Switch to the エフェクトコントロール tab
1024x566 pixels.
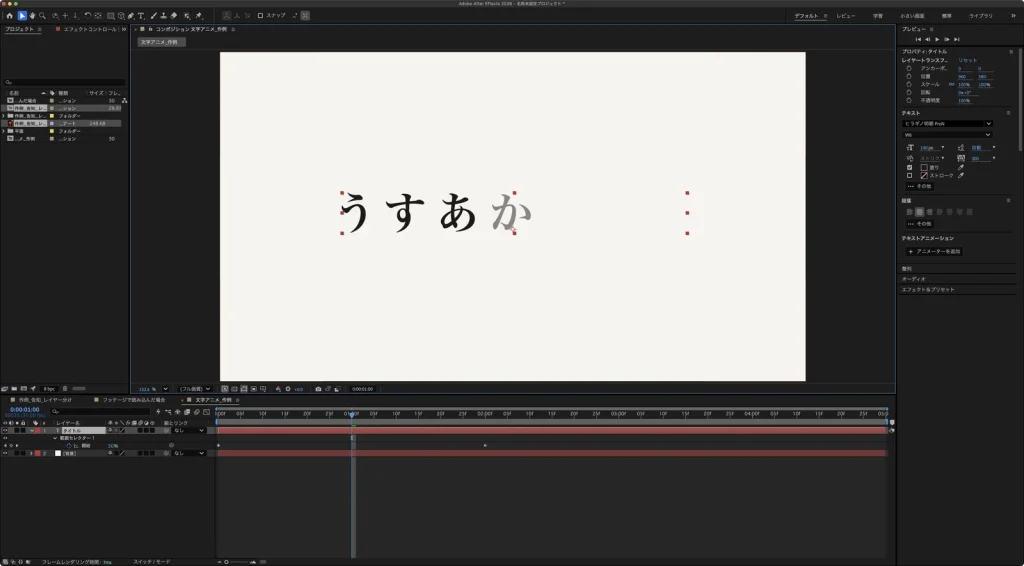point(90,29)
